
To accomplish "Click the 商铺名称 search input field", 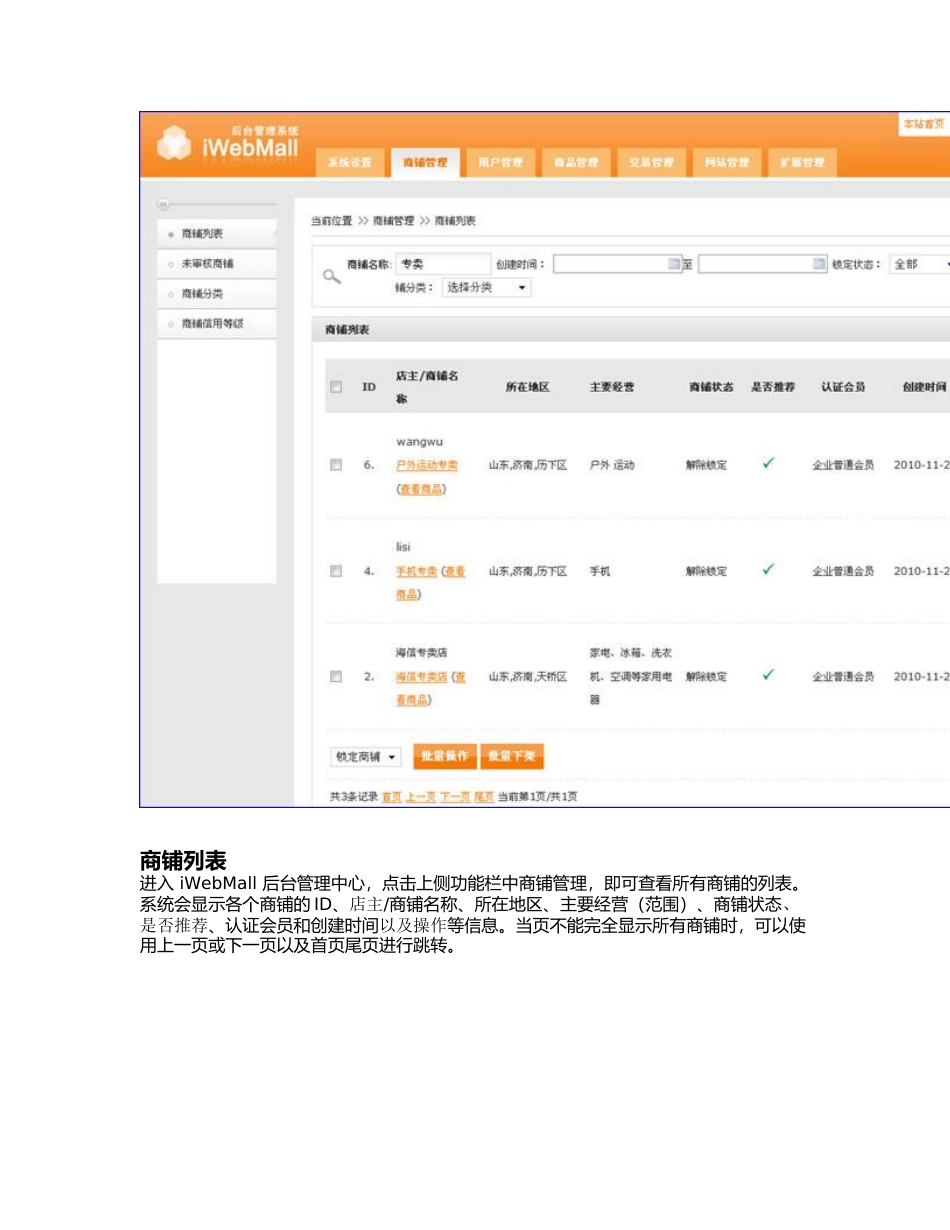I will [443, 264].
